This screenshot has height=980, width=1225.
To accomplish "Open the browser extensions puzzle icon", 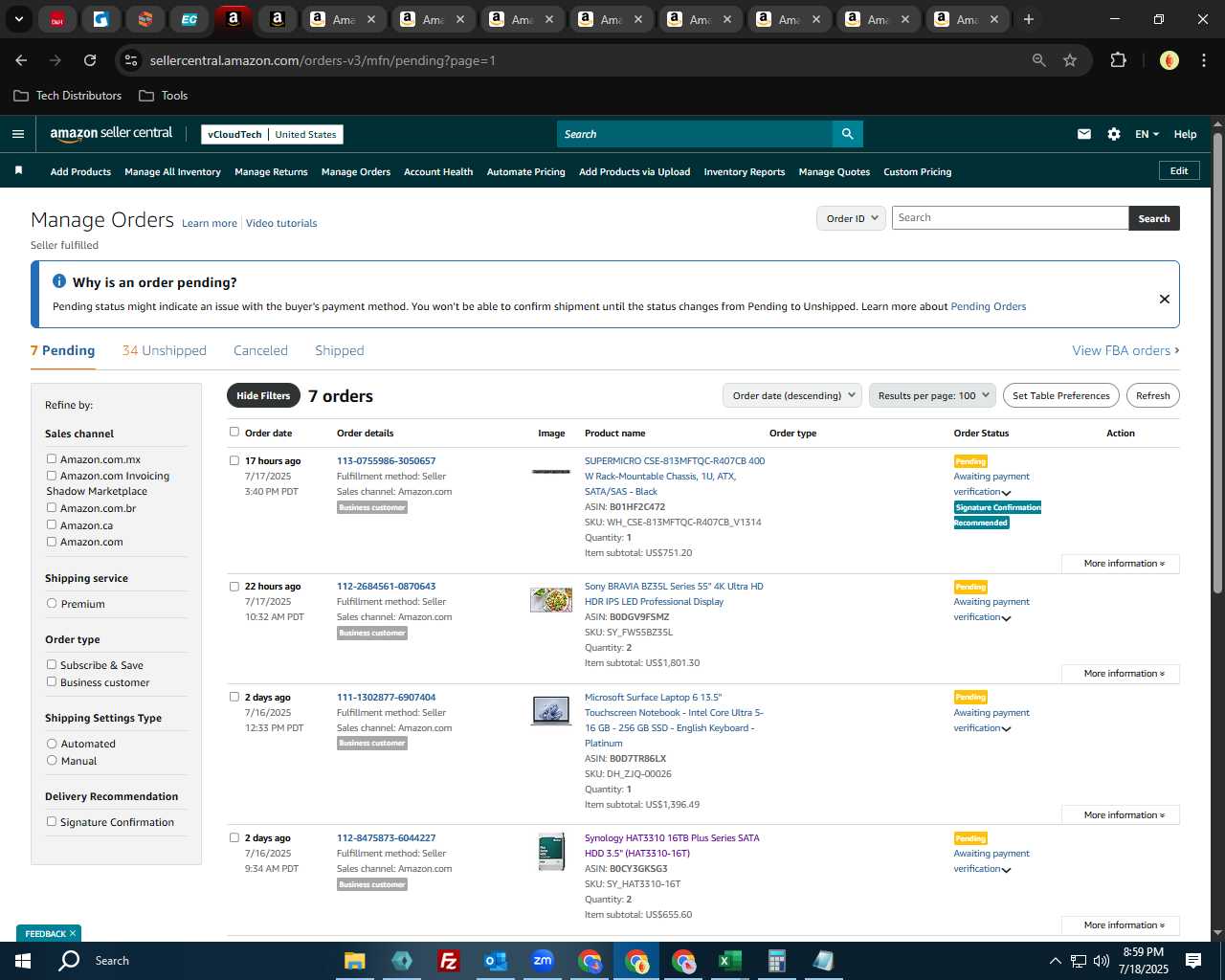I will [1118, 60].
